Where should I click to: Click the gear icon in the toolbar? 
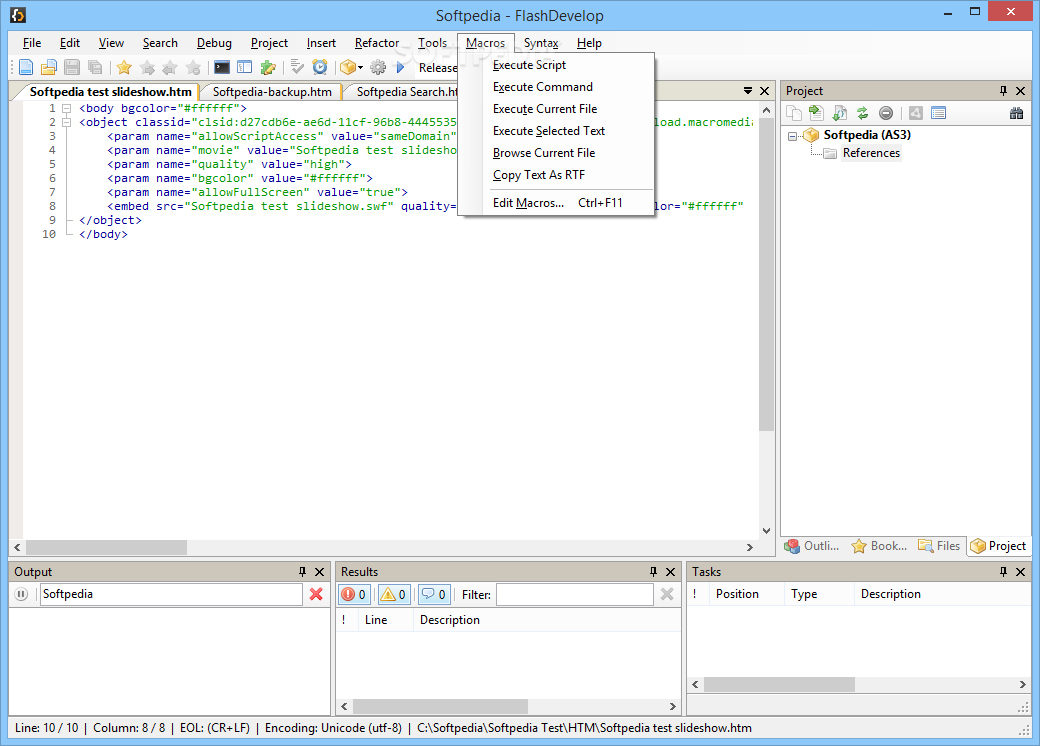(378, 67)
